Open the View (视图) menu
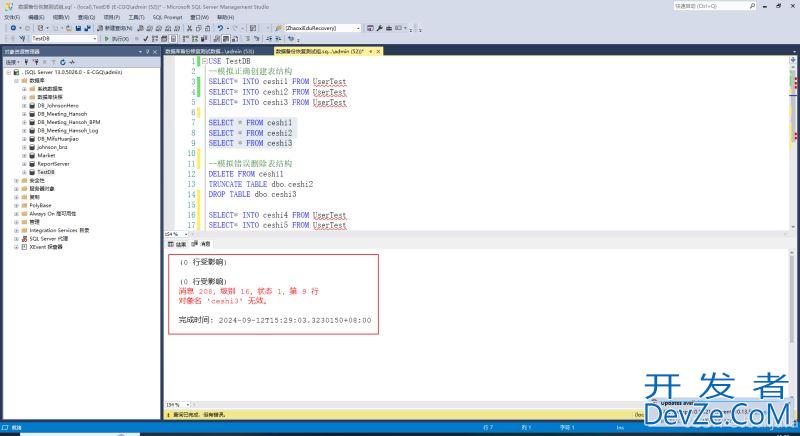This screenshot has width=800, height=436. 61,17
